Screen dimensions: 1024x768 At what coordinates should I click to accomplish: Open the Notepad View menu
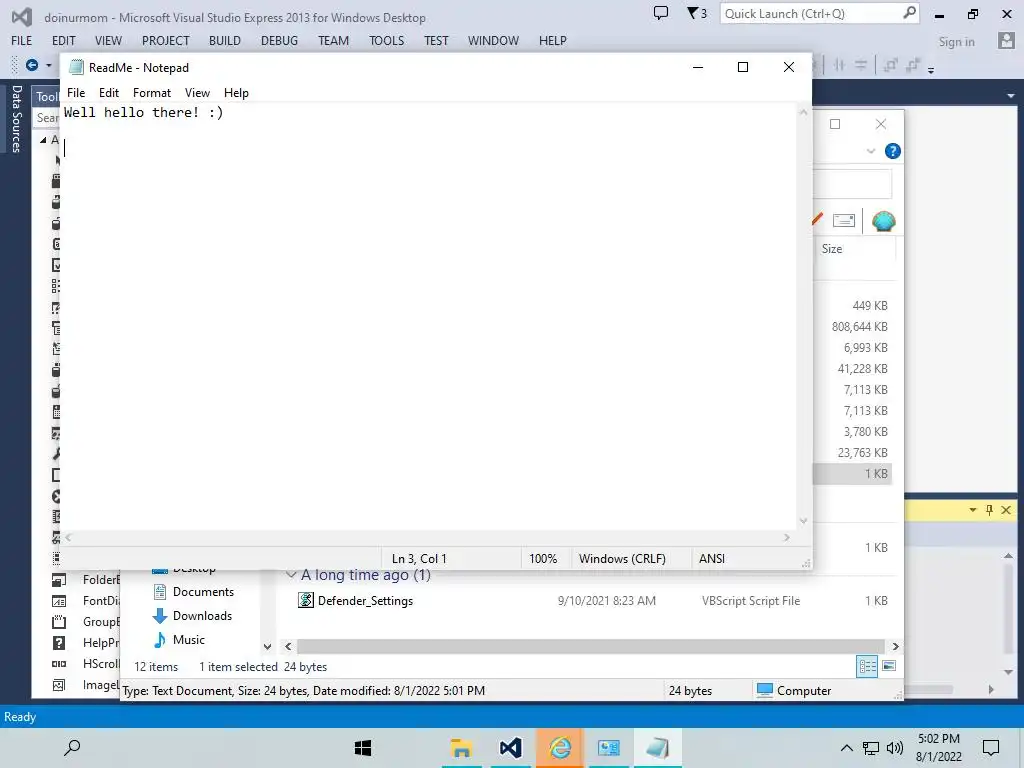click(197, 93)
